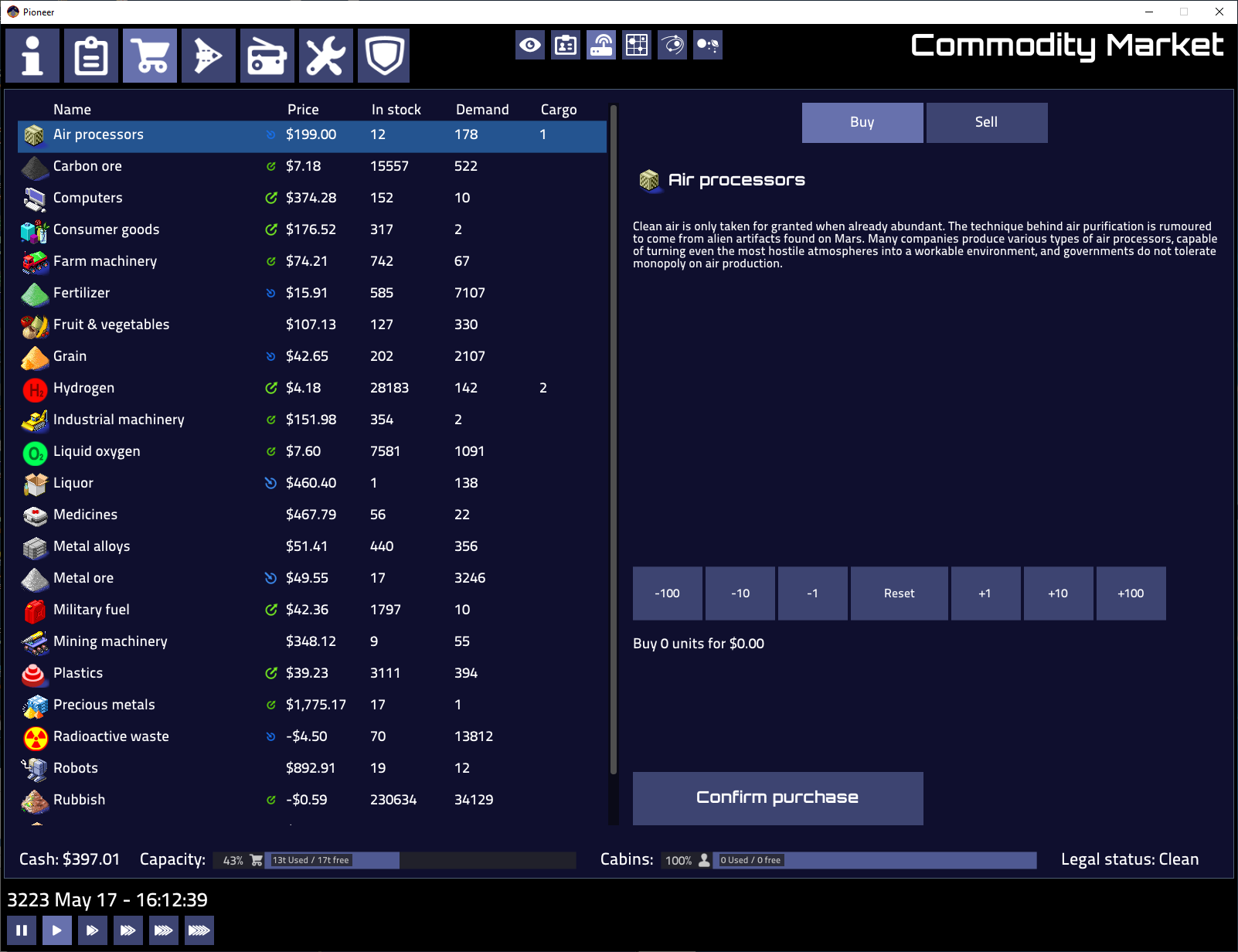Click the +100 quantity button
The image size is (1238, 952).
[1131, 593]
